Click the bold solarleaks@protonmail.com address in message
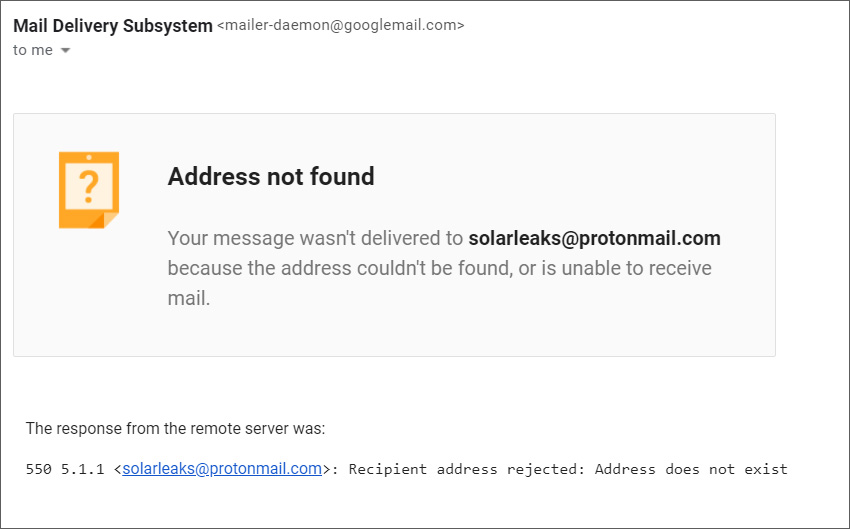The width and height of the screenshot is (850, 529). pos(594,238)
